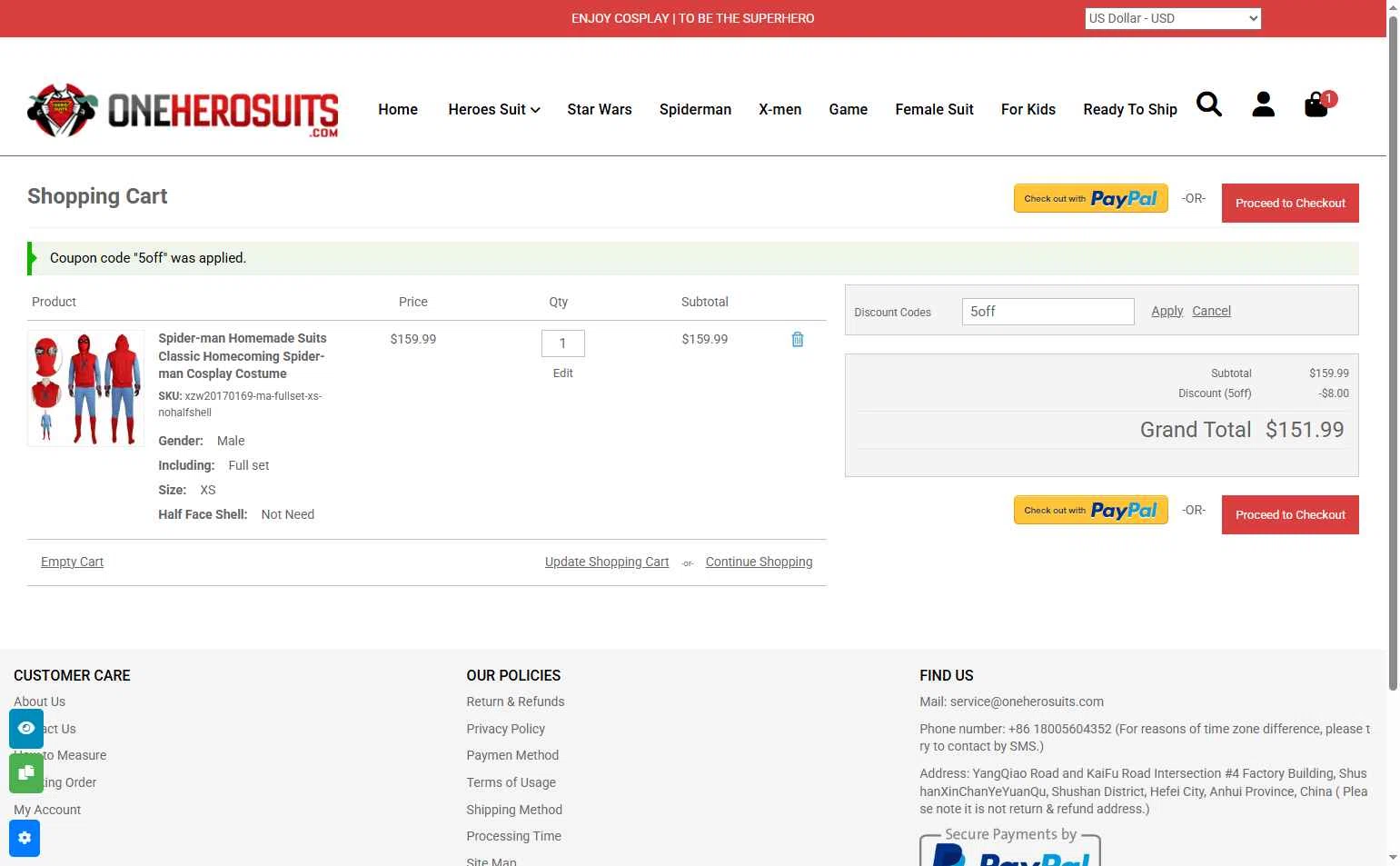The image size is (1400, 866).
Task: Click Empty Cart link
Action: (x=72, y=562)
